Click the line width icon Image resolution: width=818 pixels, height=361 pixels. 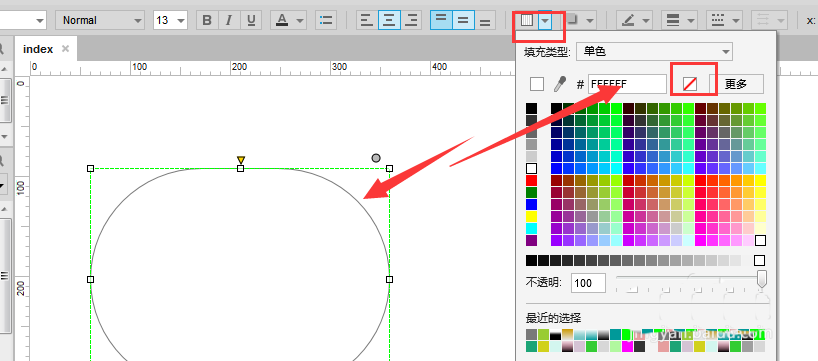coord(673,20)
